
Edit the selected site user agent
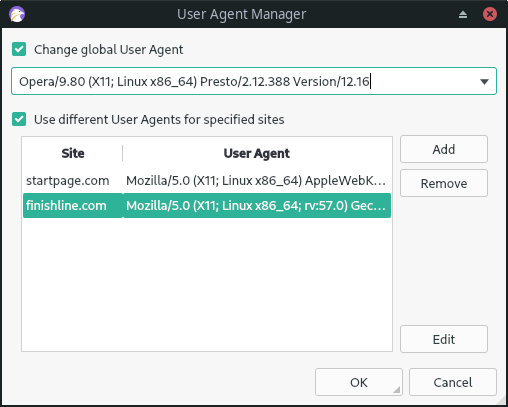coord(444,339)
